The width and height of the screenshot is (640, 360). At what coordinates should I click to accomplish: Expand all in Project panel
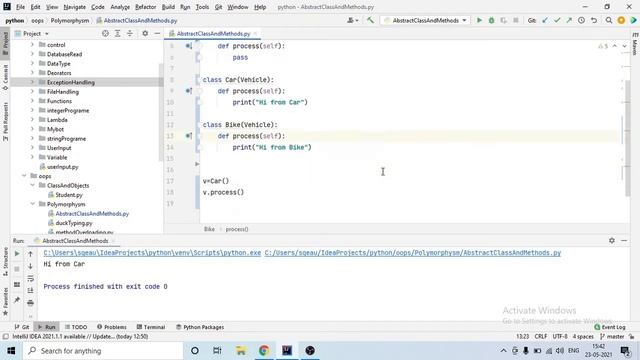pos(118,33)
